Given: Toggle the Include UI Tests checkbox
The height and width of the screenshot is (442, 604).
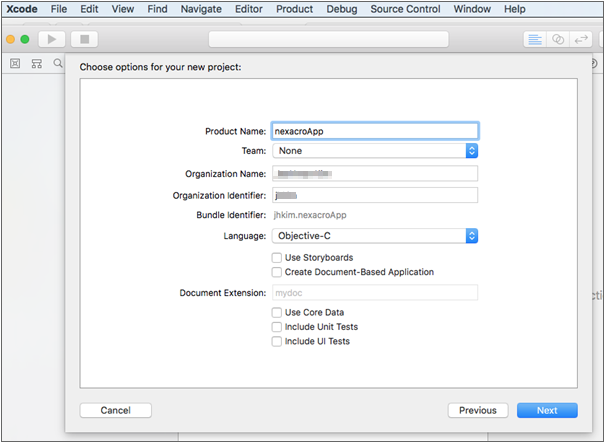Looking at the screenshot, I should click(277, 341).
